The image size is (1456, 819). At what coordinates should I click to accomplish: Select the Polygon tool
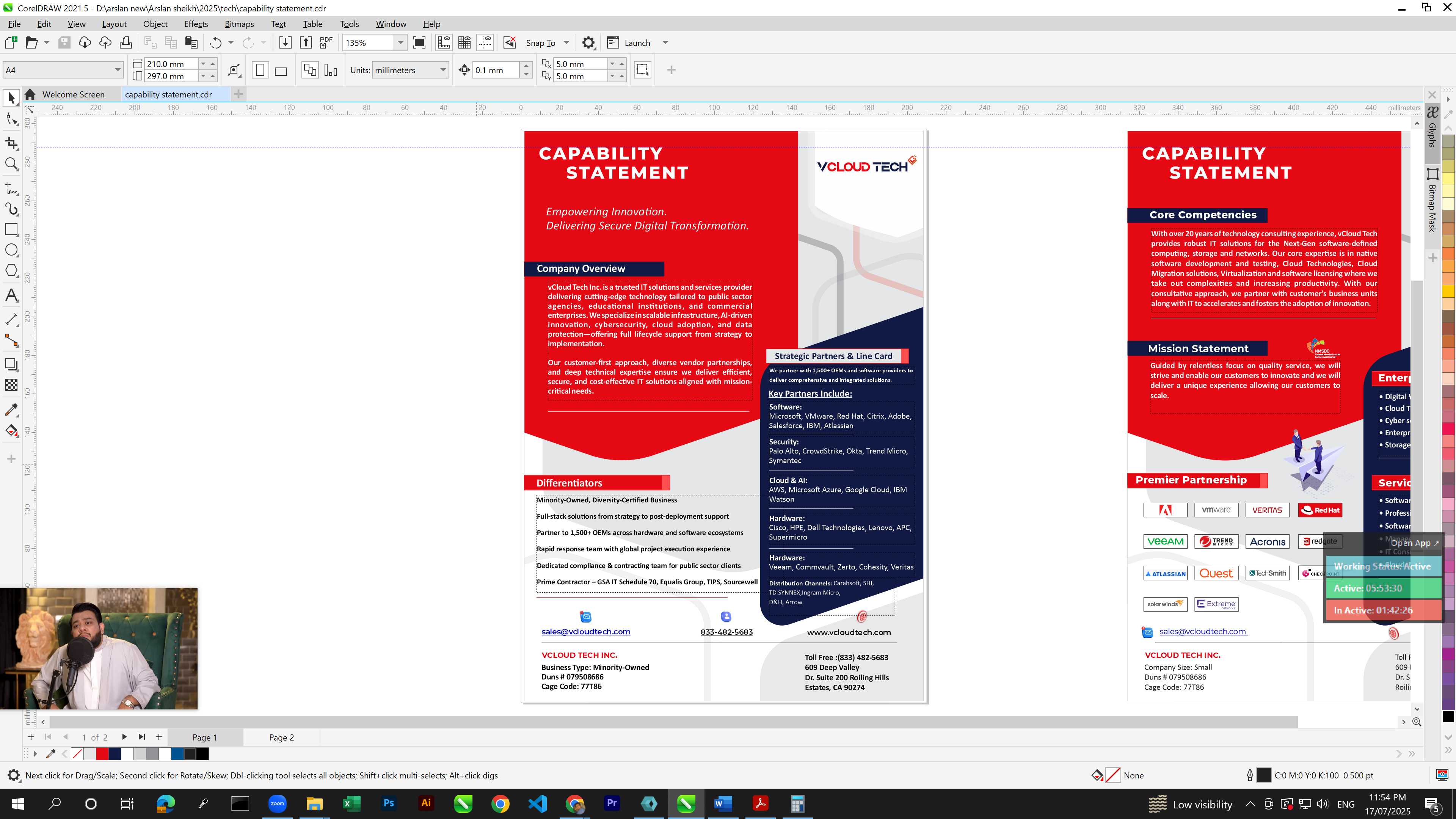[x=11, y=270]
